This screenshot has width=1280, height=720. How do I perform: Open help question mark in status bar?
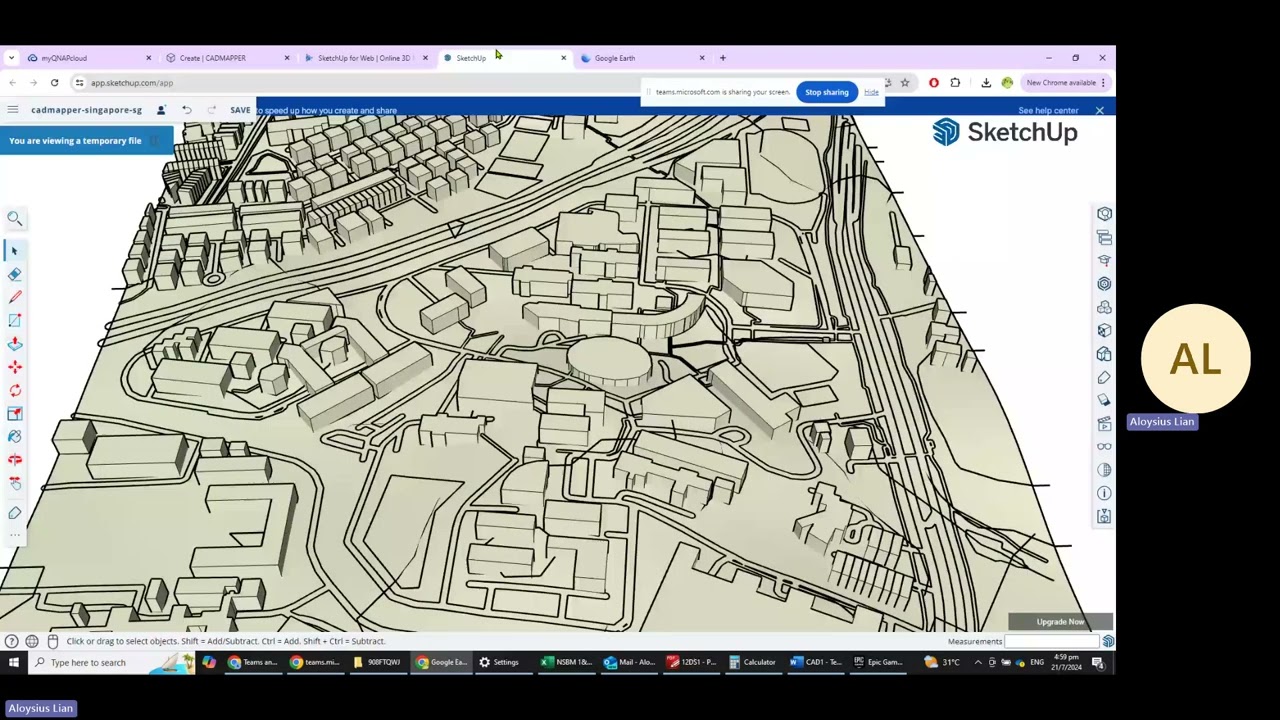[x=11, y=642]
